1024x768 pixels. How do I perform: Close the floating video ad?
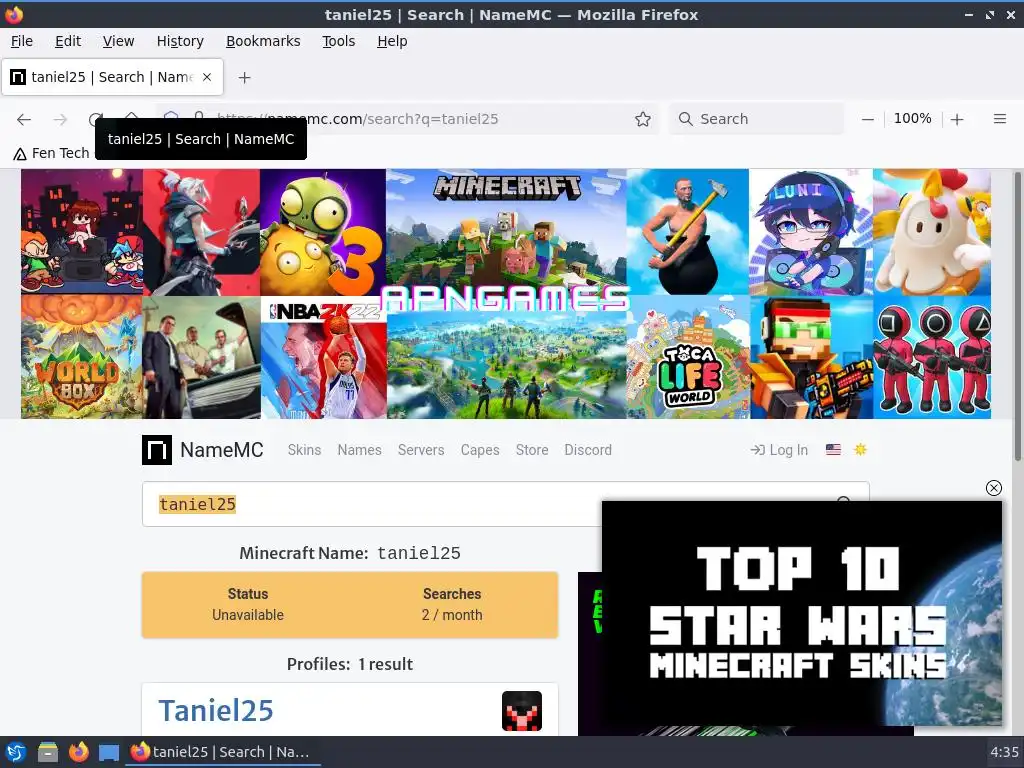tap(993, 488)
